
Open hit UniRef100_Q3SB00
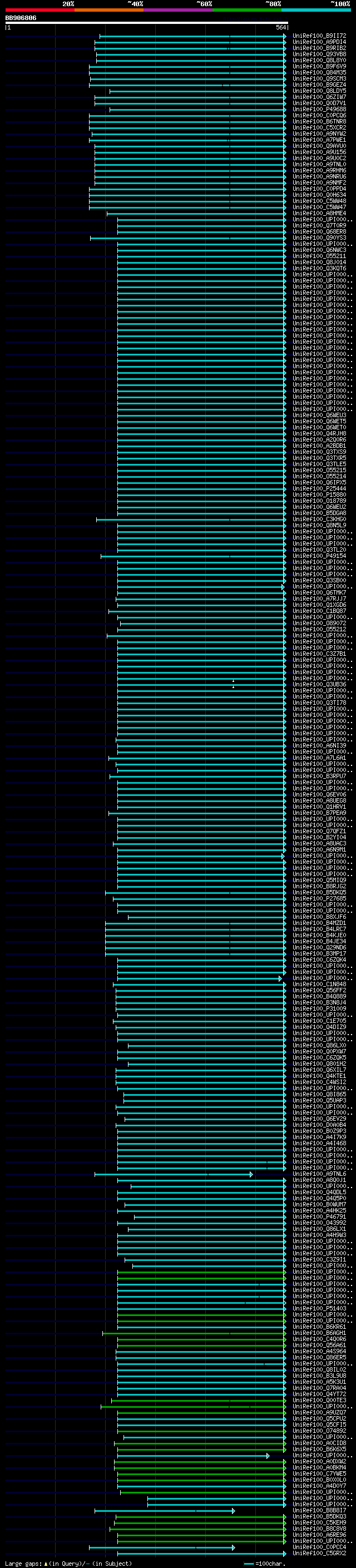[x=319, y=580]
